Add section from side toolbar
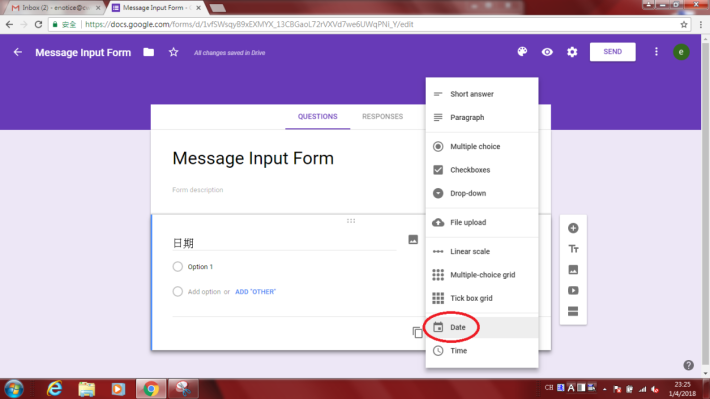Image resolution: width=710 pixels, height=399 pixels. point(573,311)
